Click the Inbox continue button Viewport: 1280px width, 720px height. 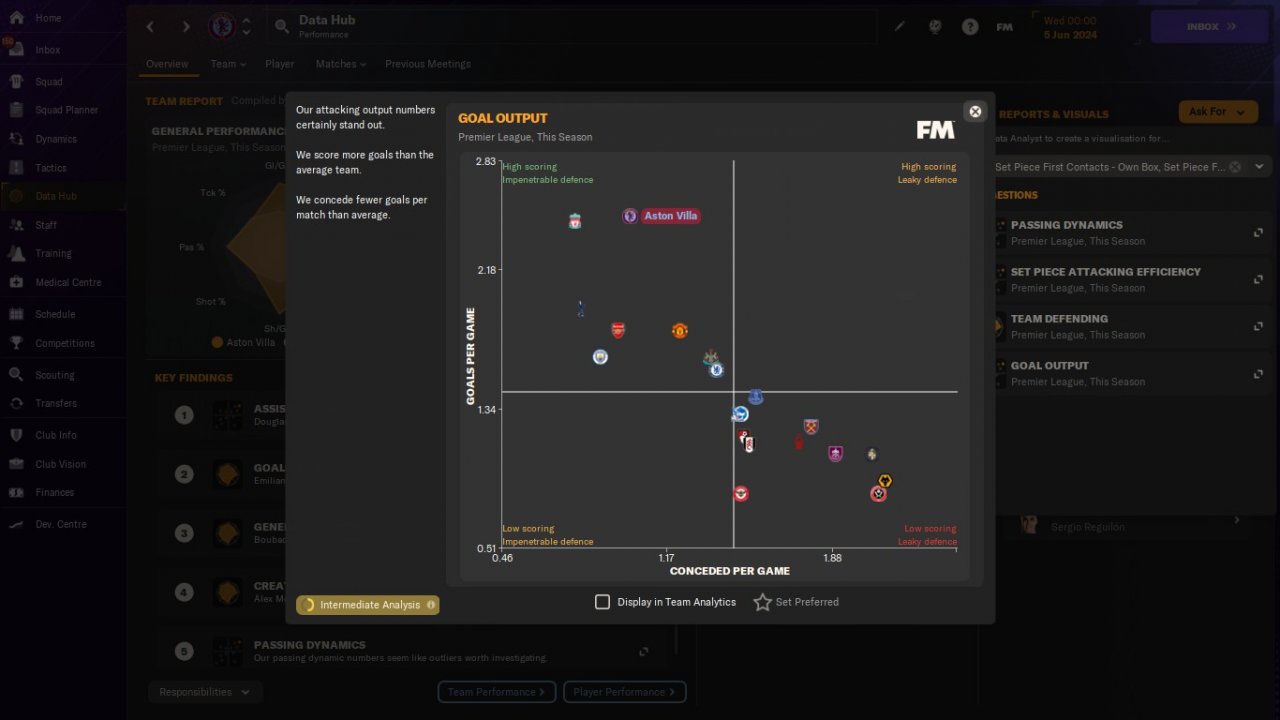pyautogui.click(x=1211, y=27)
